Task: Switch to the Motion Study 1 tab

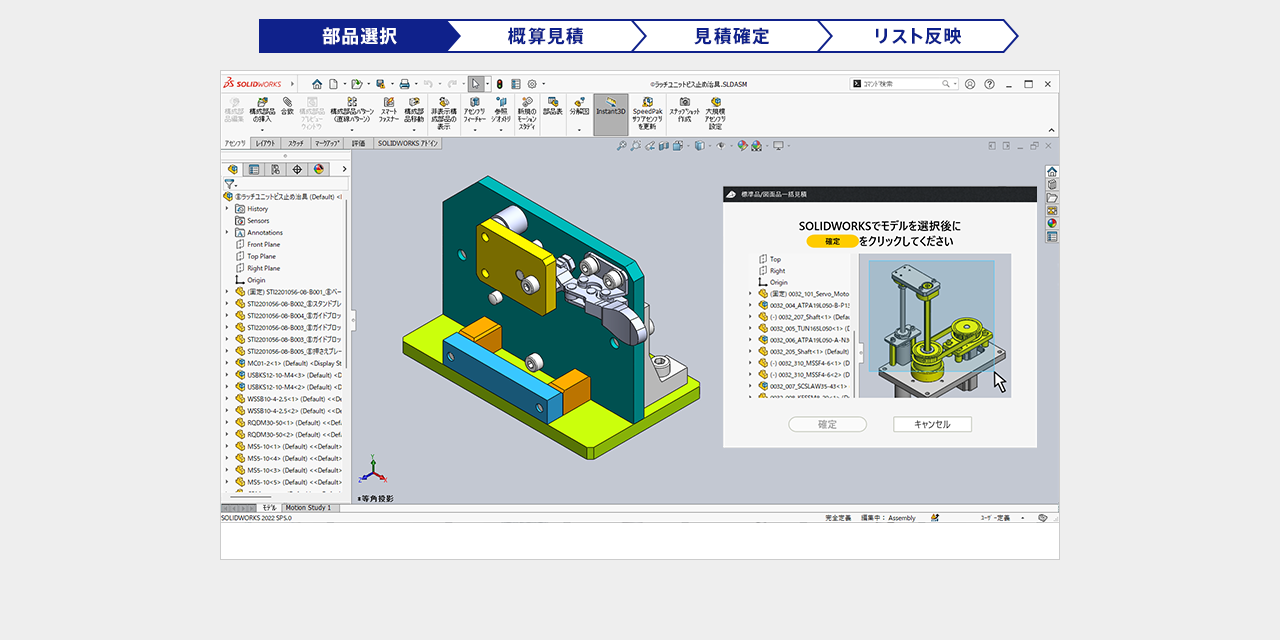Action: click(308, 508)
